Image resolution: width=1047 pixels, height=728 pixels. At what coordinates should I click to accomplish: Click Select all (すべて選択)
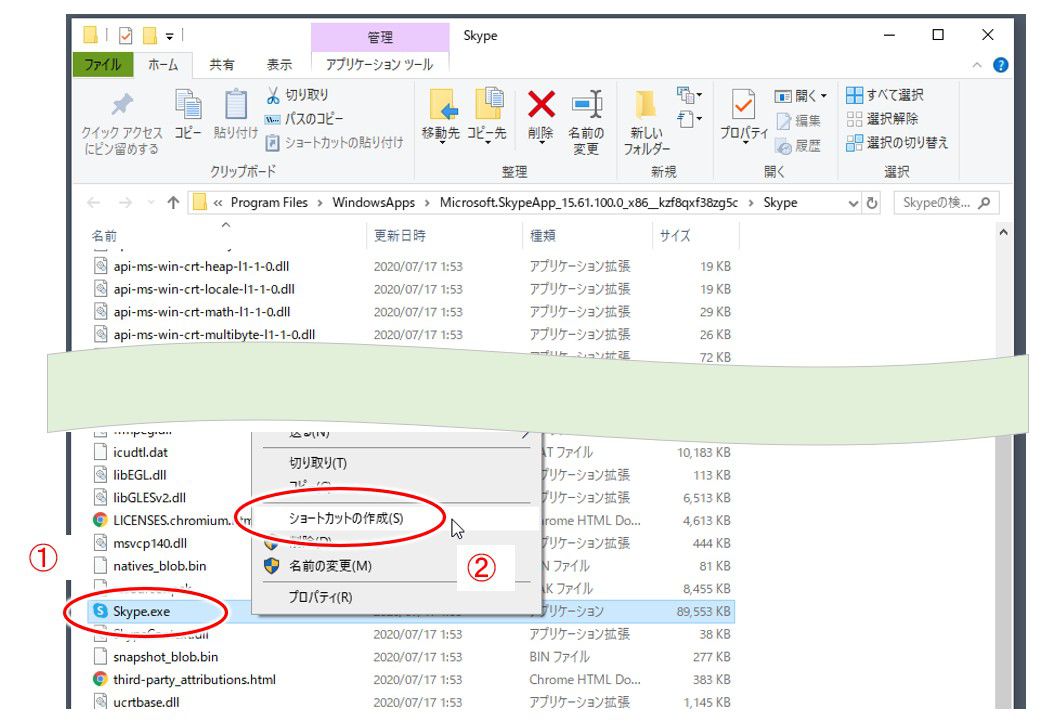885,95
